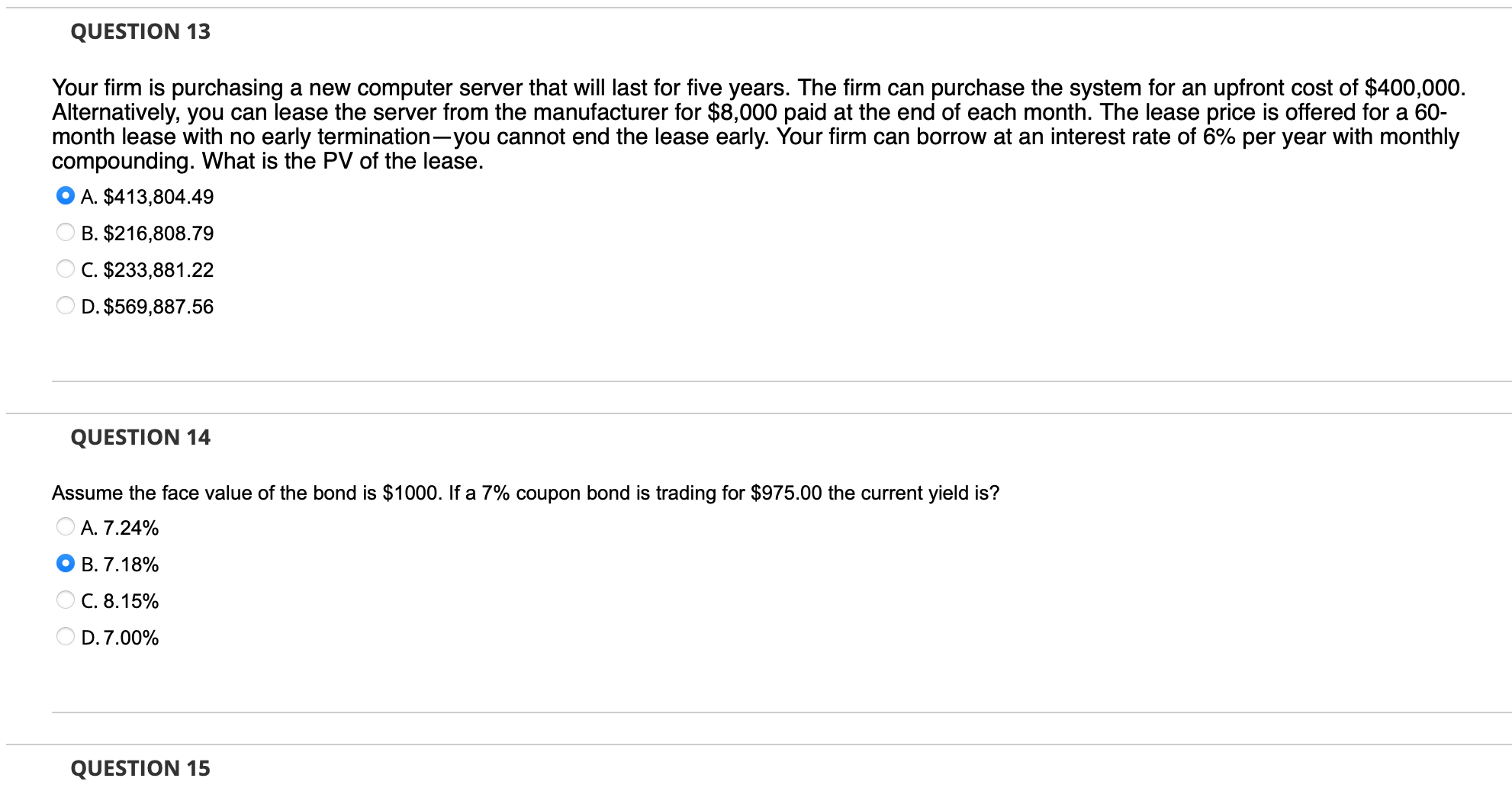Click the empty radio circle next to D. 7.00%
The width and height of the screenshot is (1512, 804).
click(65, 636)
